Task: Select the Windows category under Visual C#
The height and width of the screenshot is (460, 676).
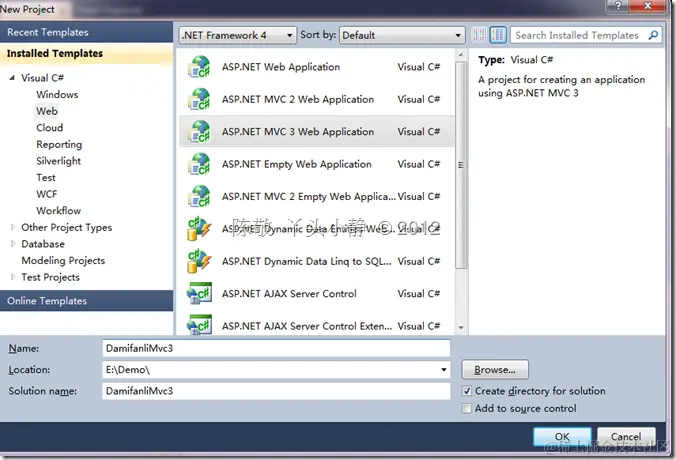Action: 57,94
